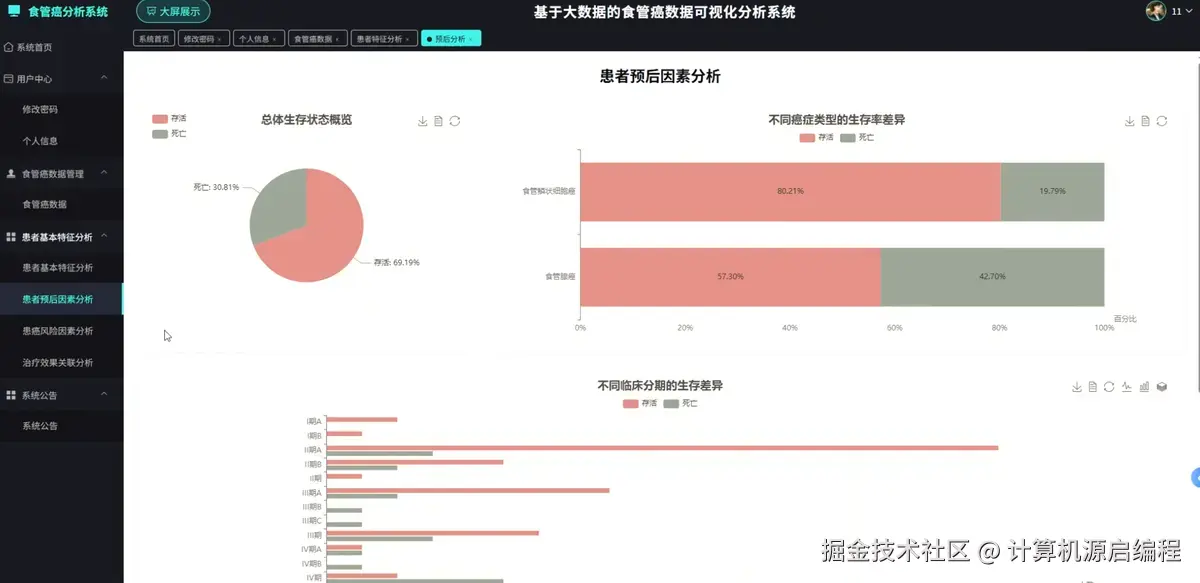Switch 不同临床分期的生存差异 to line chart
The height and width of the screenshot is (583, 1200).
pyautogui.click(x=1127, y=387)
